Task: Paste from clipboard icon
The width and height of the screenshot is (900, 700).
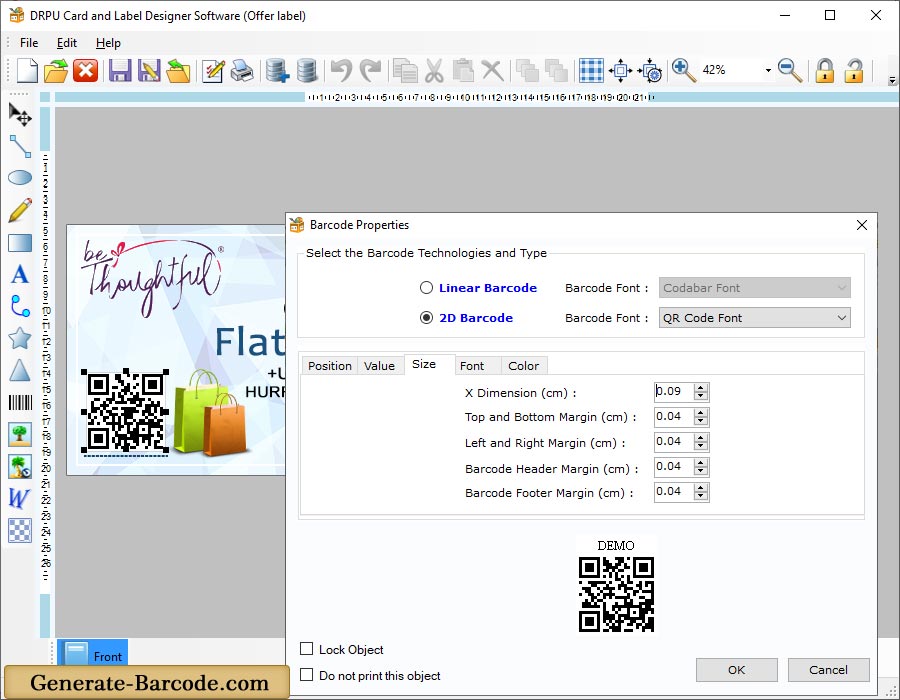Action: coord(463,71)
